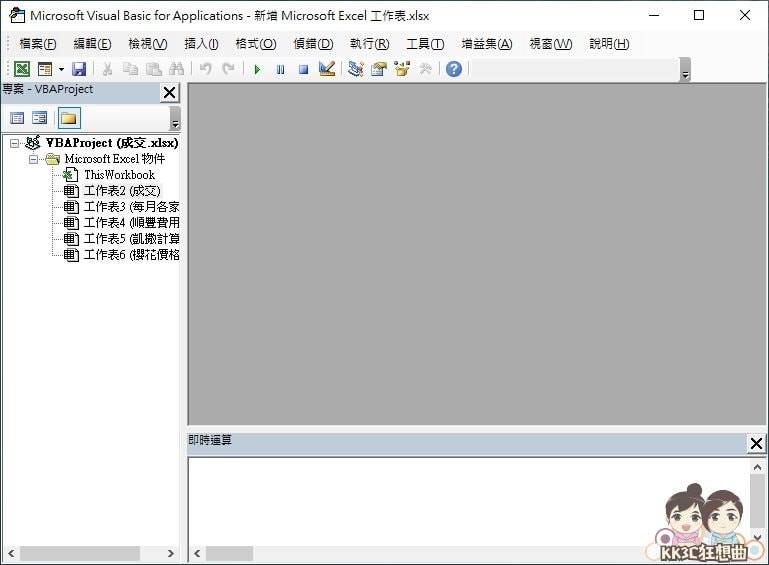
Task: Click the Paste clipboard icon
Action: (x=154, y=69)
